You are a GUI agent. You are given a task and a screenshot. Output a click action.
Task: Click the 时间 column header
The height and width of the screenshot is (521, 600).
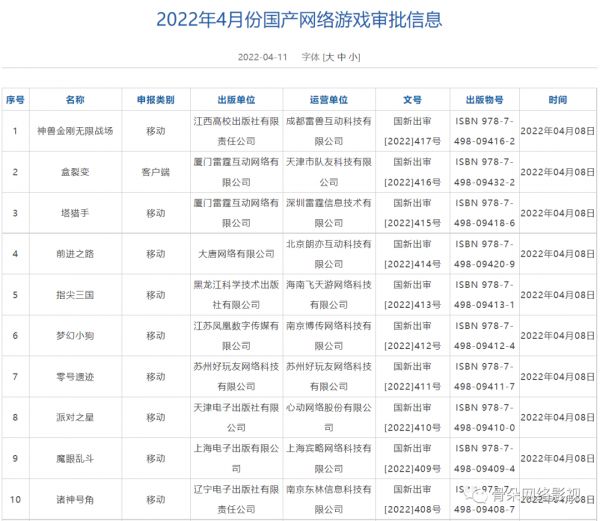coord(557,101)
